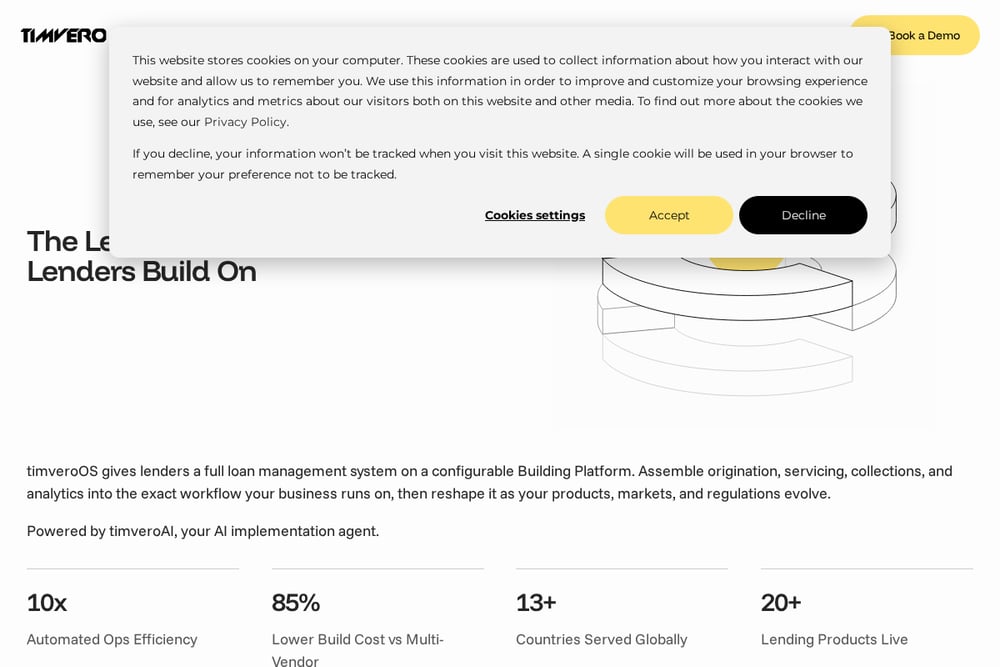
Task: Click the Automated Ops Efficiency label
Action: coord(112,640)
